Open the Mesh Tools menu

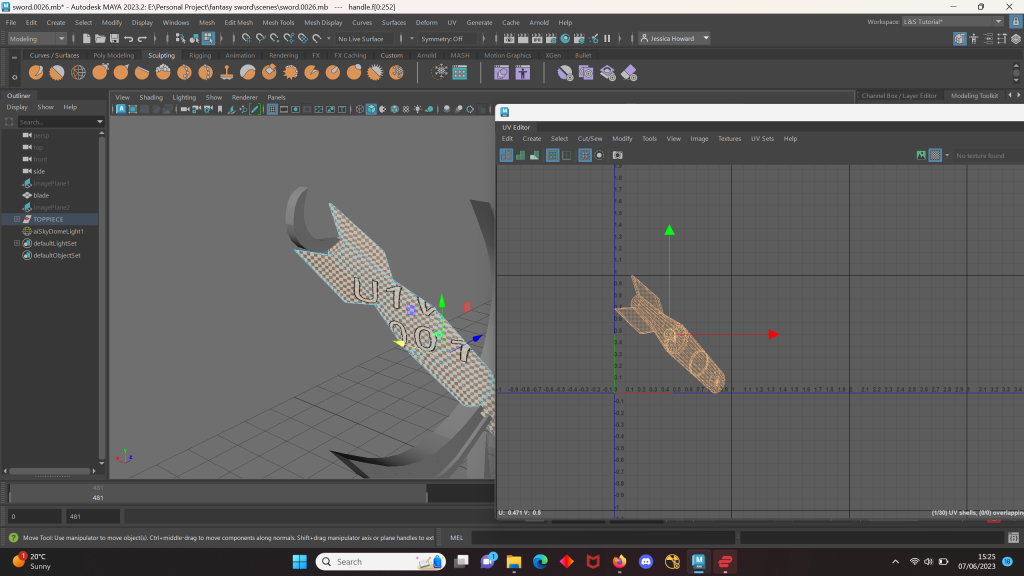pos(278,22)
